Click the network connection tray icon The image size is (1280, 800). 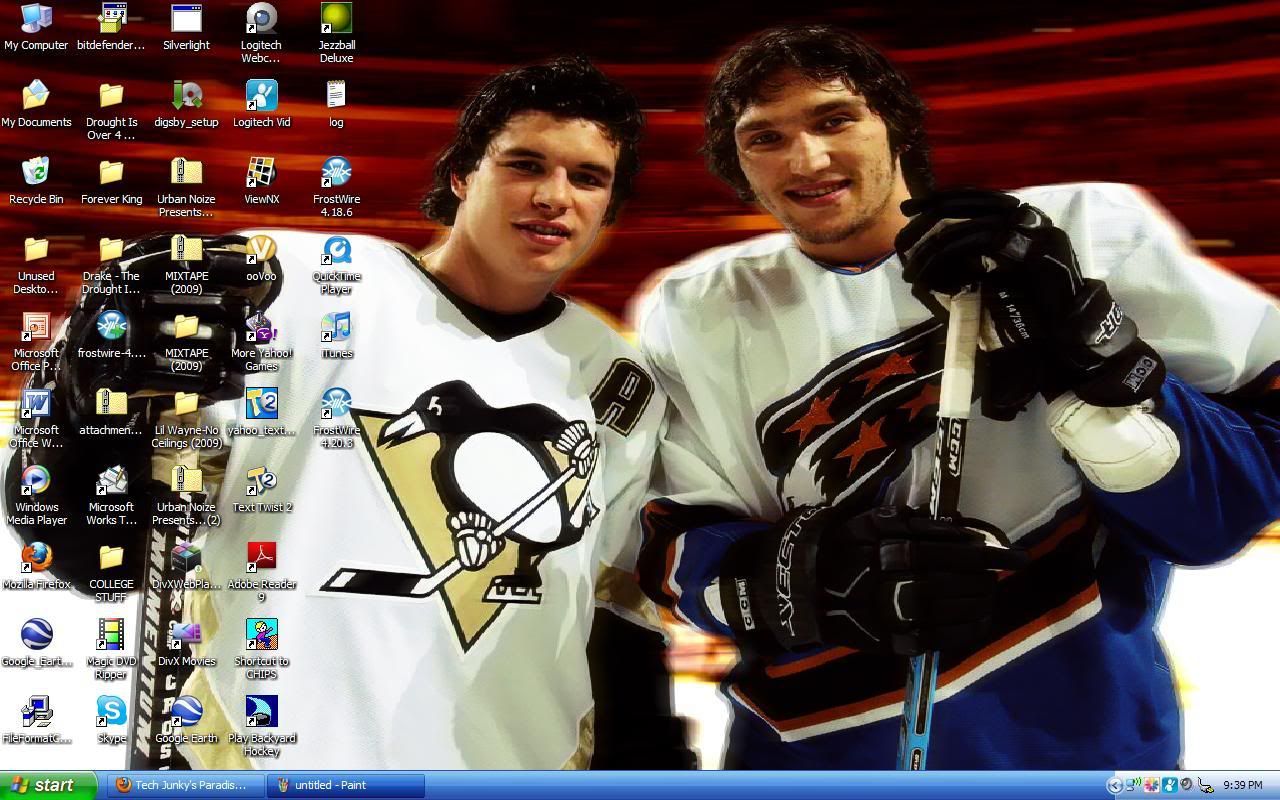[x=1133, y=785]
